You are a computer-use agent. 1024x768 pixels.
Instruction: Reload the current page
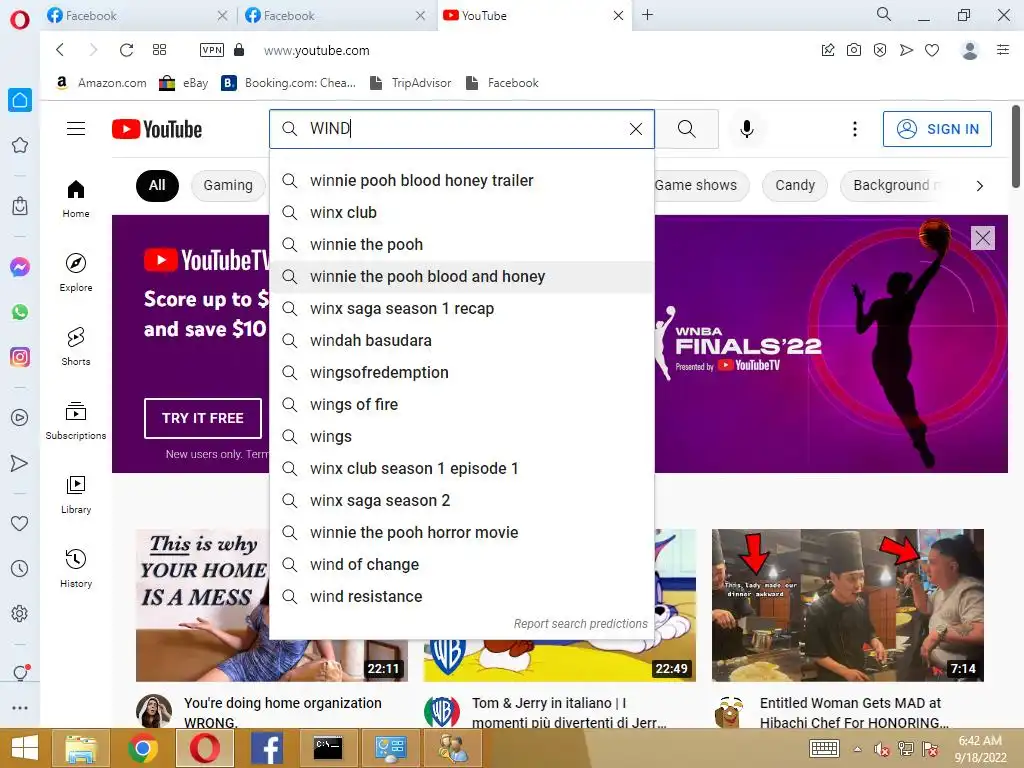(x=127, y=50)
